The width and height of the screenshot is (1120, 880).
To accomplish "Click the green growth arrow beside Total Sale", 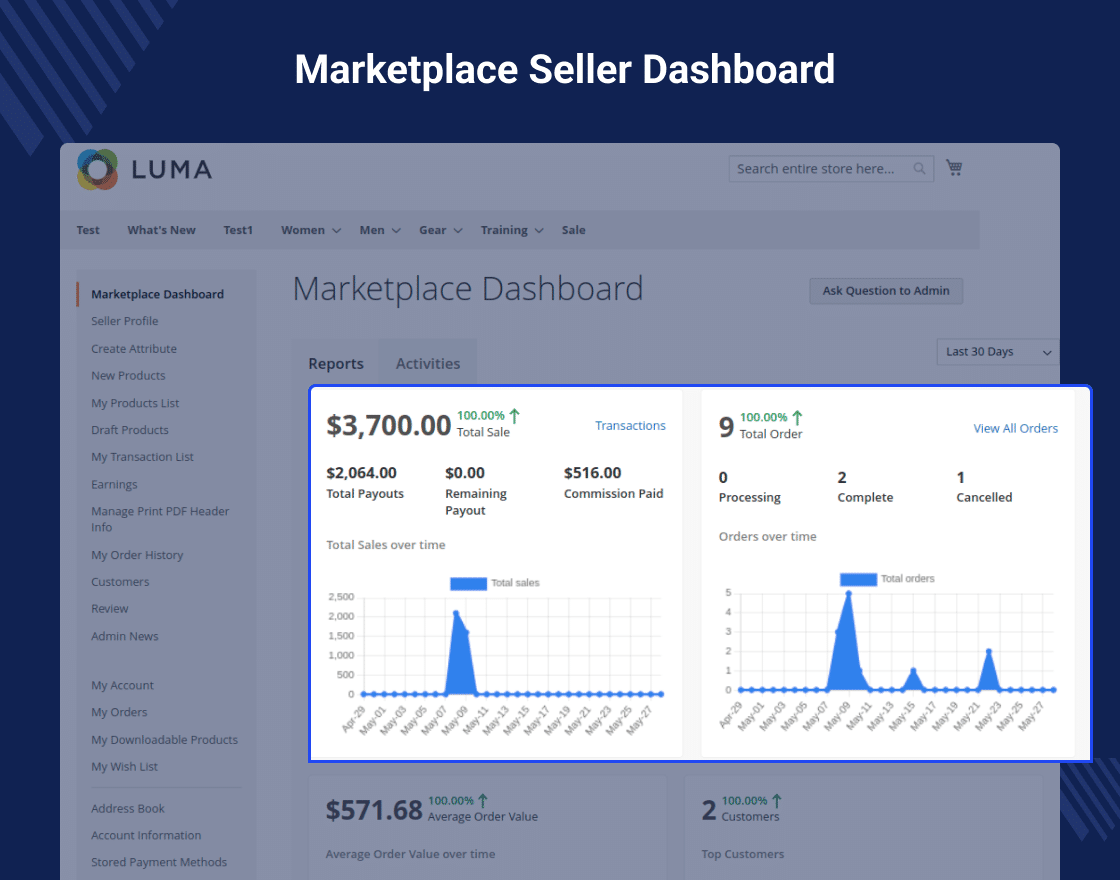I will (x=513, y=414).
